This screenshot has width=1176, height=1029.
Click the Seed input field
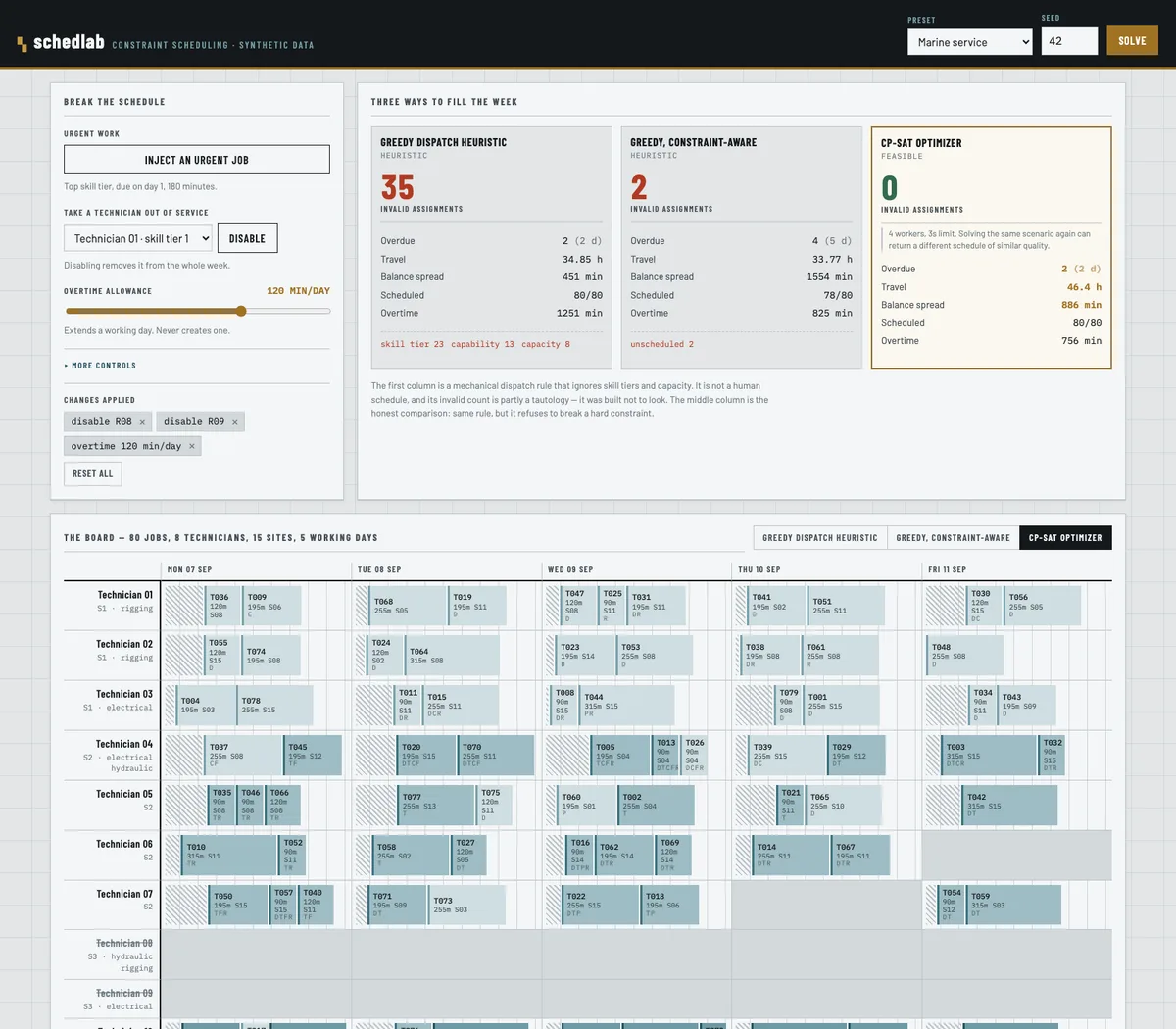tap(1069, 41)
